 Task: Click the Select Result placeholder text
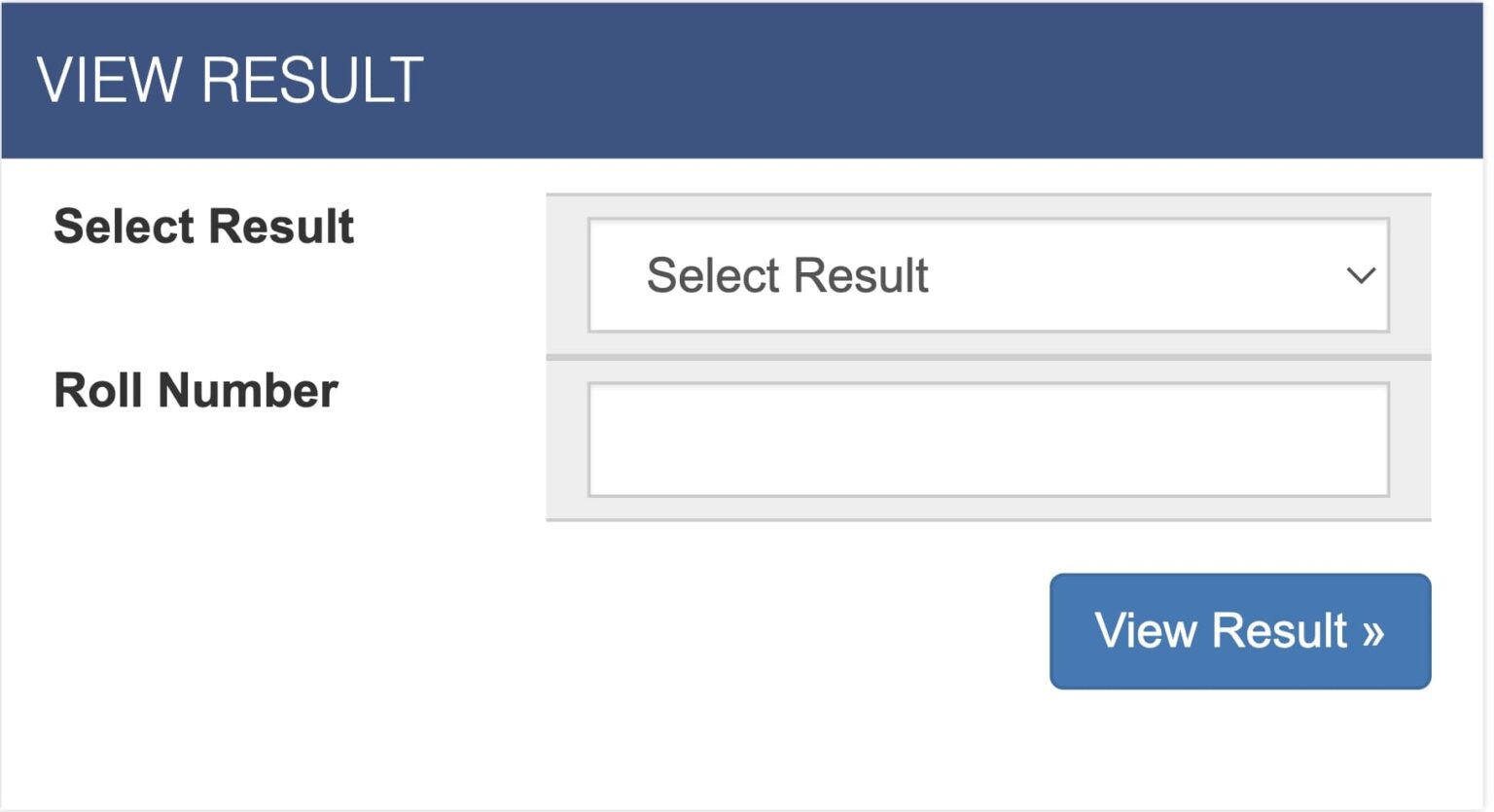[x=787, y=275]
